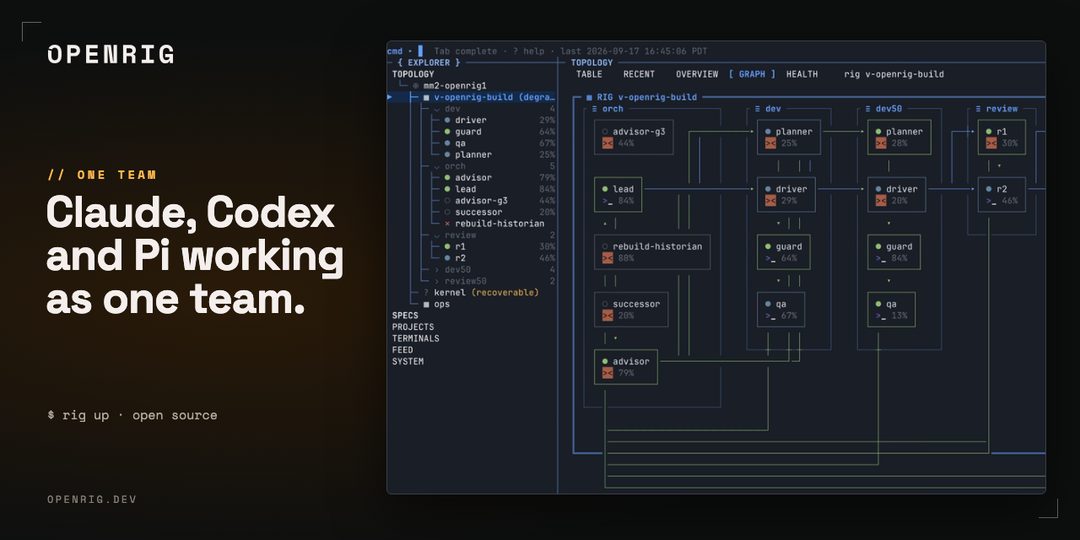
Task: Click the orange agent icon in the dev group driver node
Action: [770, 200]
